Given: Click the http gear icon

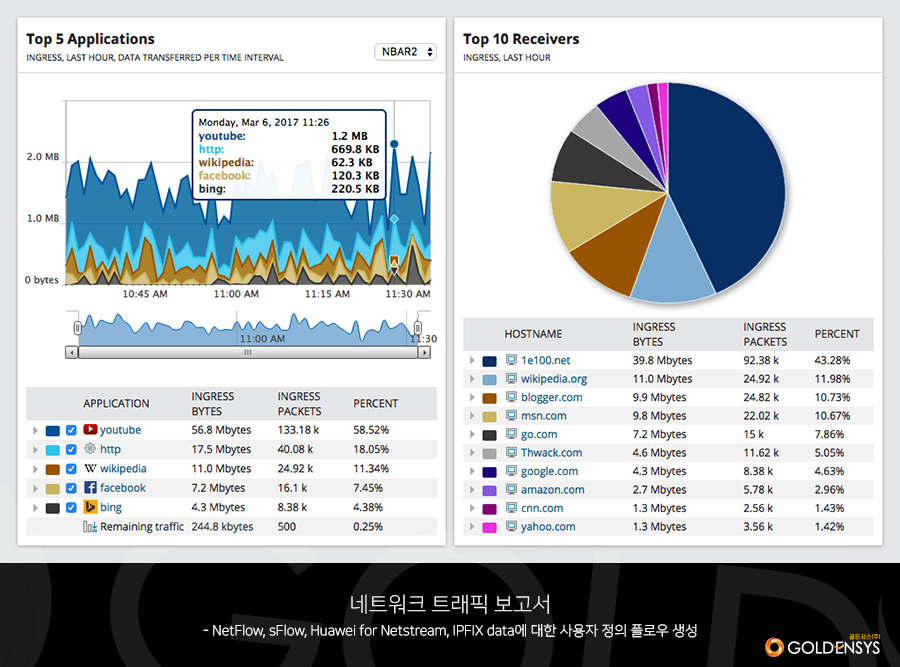Looking at the screenshot, I should tap(90, 449).
